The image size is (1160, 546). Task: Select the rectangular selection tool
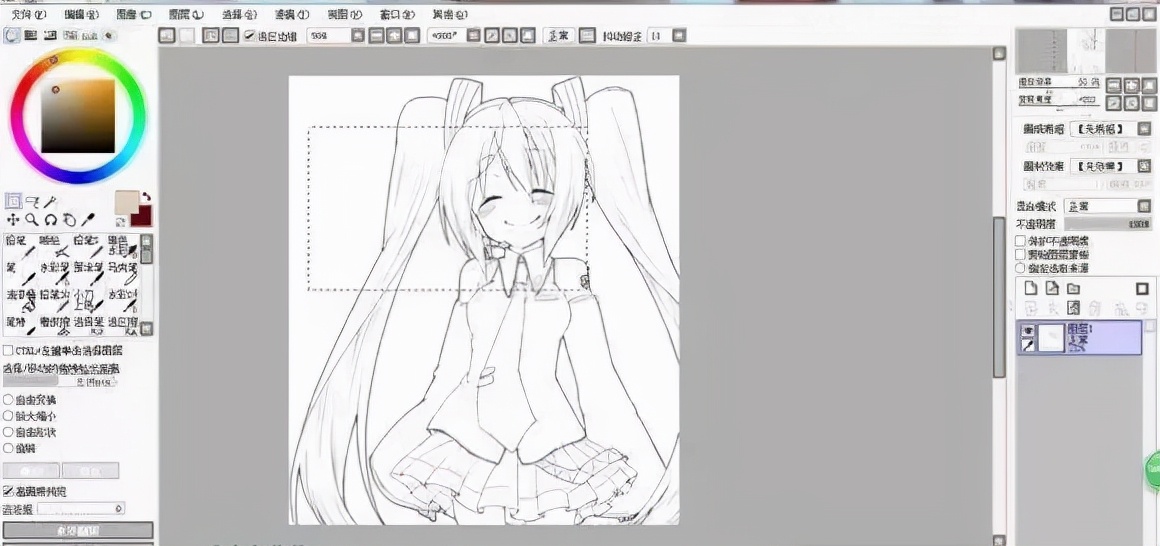[x=13, y=201]
